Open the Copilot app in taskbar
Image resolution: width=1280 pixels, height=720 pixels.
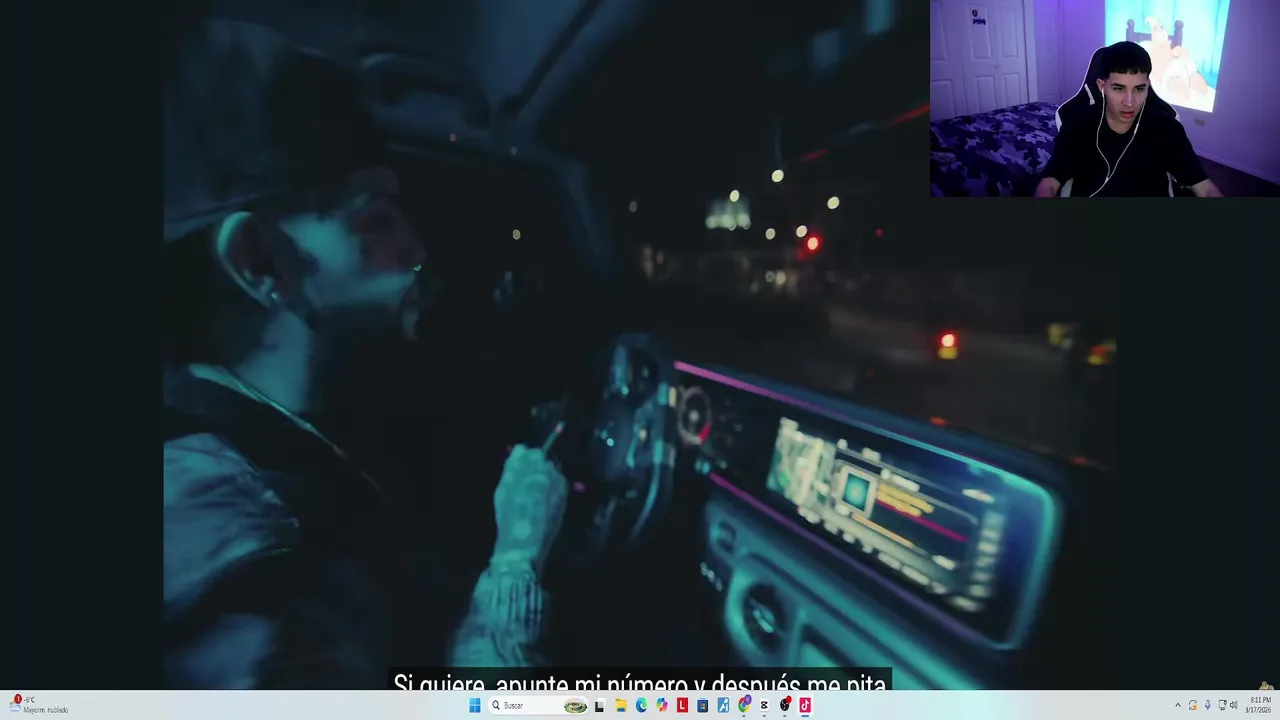tap(662, 705)
